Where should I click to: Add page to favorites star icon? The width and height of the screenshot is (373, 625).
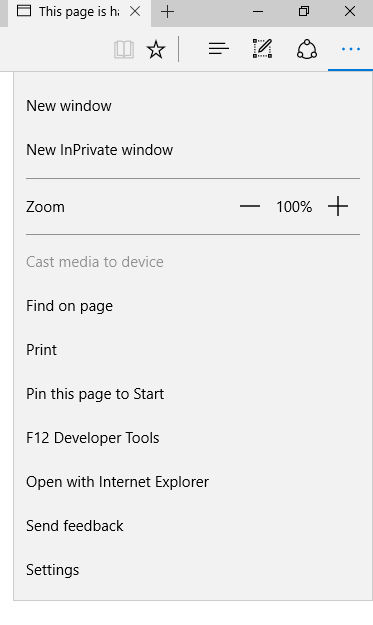(x=156, y=50)
